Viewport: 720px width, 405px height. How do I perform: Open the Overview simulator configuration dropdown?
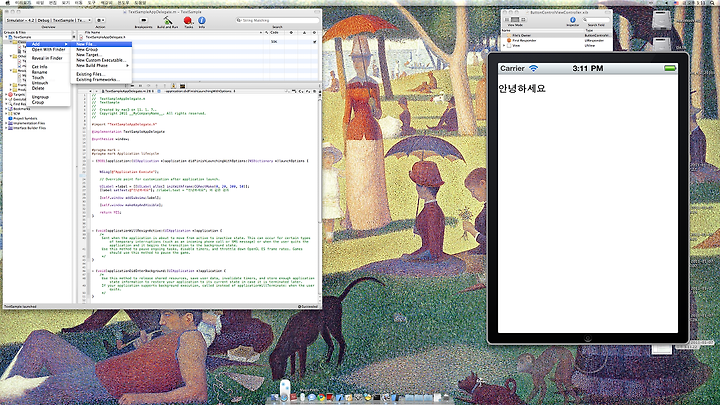coord(48,20)
